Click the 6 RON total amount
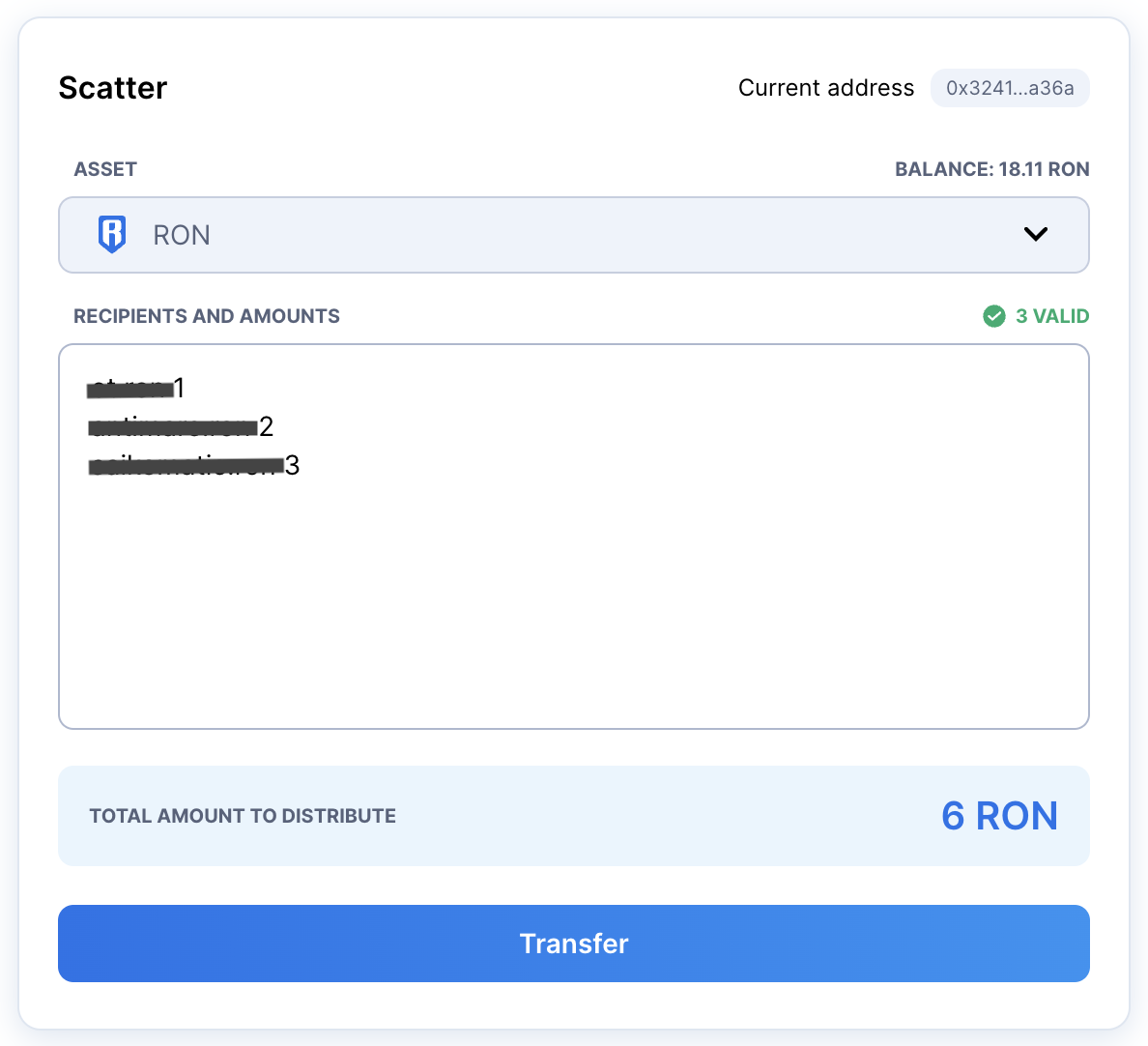This screenshot has height=1046, width=1148. (999, 816)
